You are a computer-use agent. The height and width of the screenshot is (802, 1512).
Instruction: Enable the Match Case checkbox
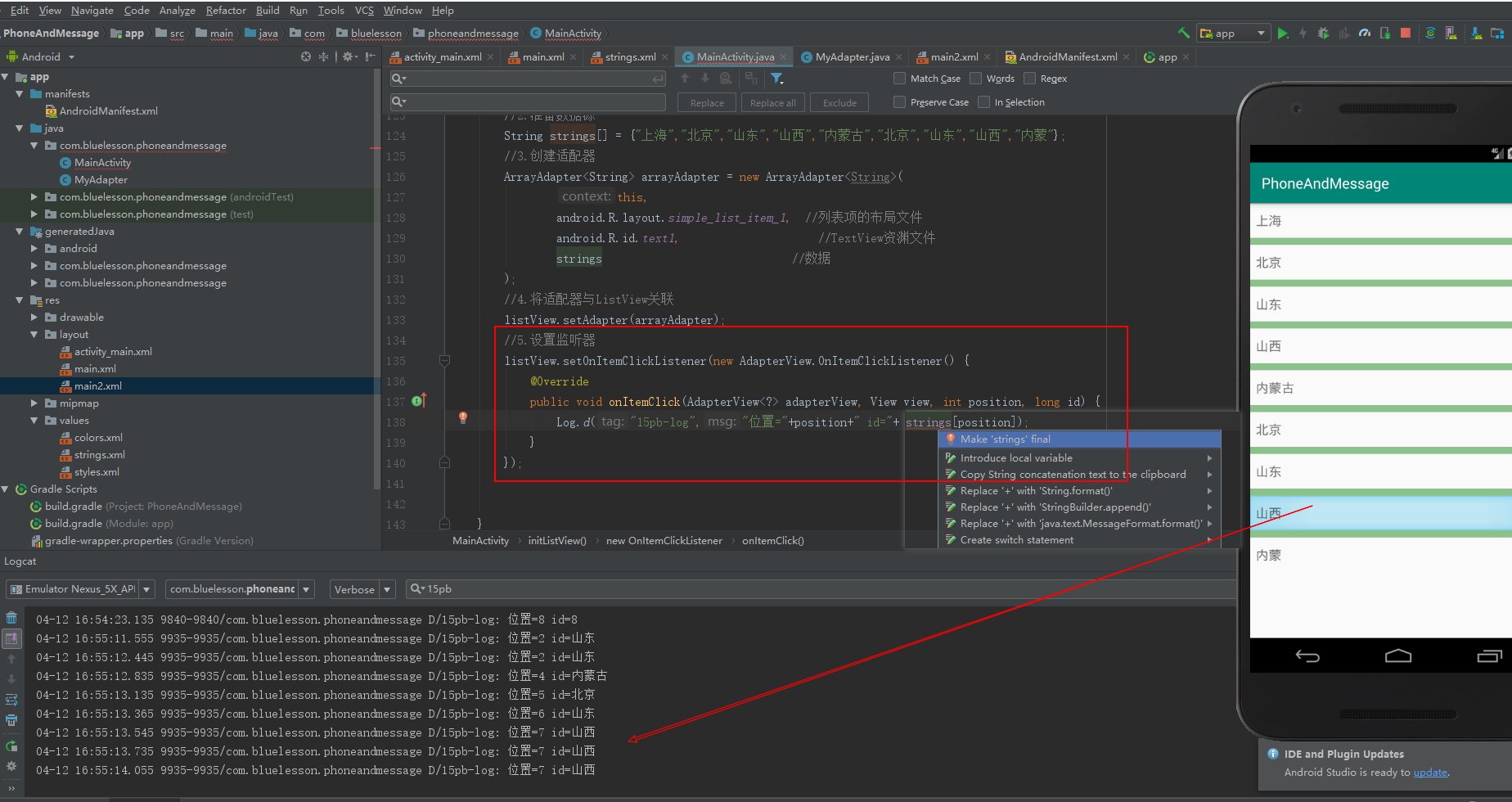click(900, 79)
